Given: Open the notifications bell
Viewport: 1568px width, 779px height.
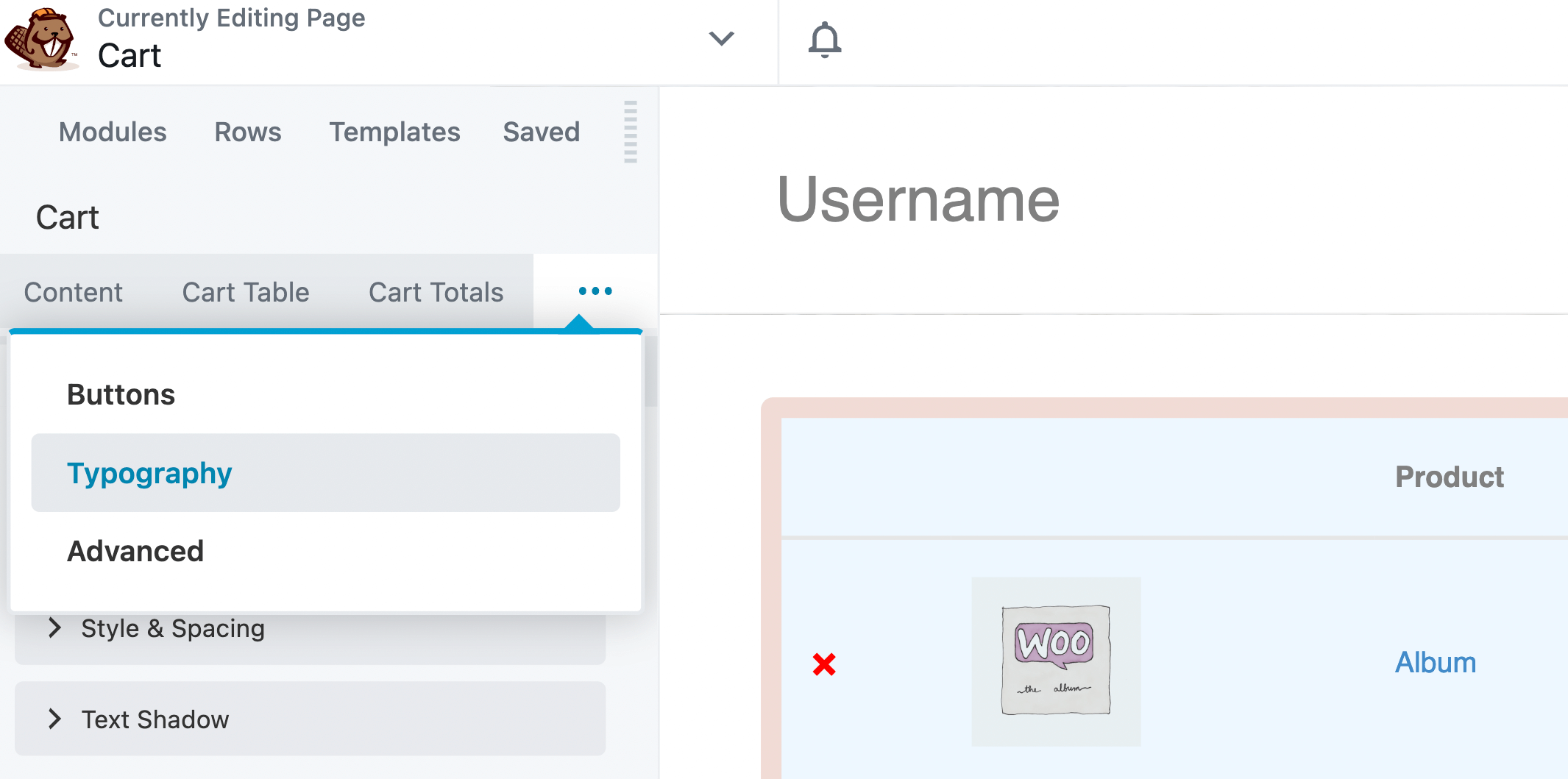Looking at the screenshot, I should (x=825, y=41).
